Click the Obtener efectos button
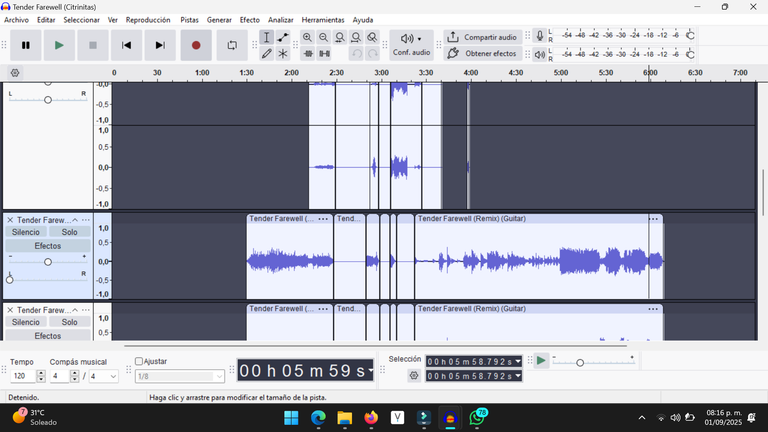The image size is (768, 432). tap(483, 53)
